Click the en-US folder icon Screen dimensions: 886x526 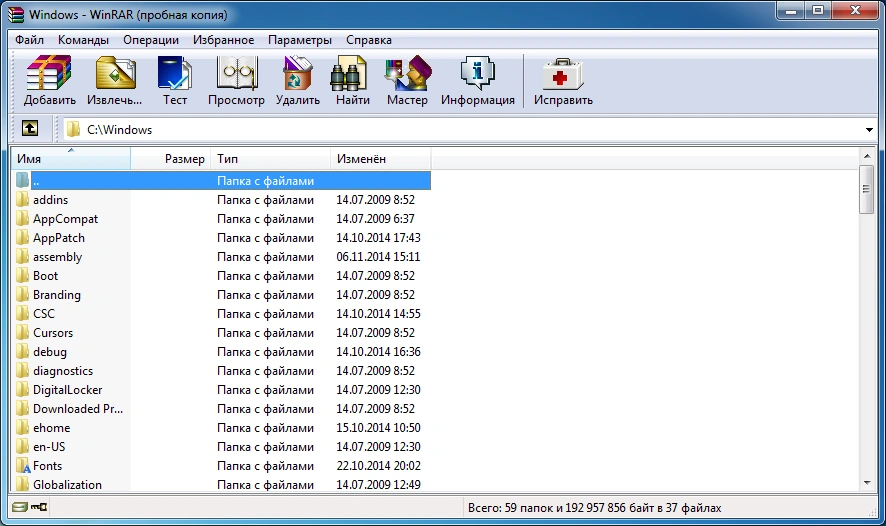point(22,446)
